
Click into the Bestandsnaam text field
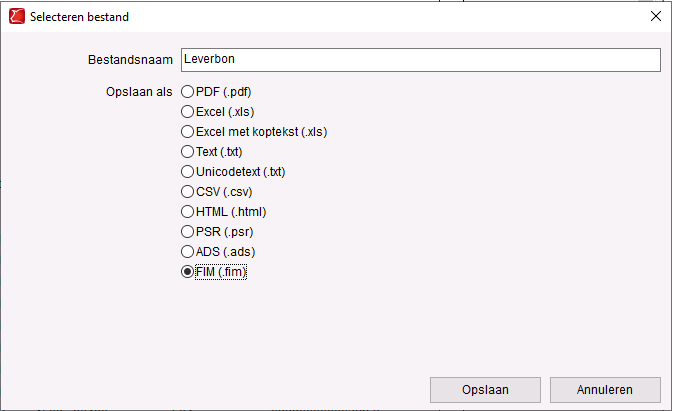click(x=421, y=60)
